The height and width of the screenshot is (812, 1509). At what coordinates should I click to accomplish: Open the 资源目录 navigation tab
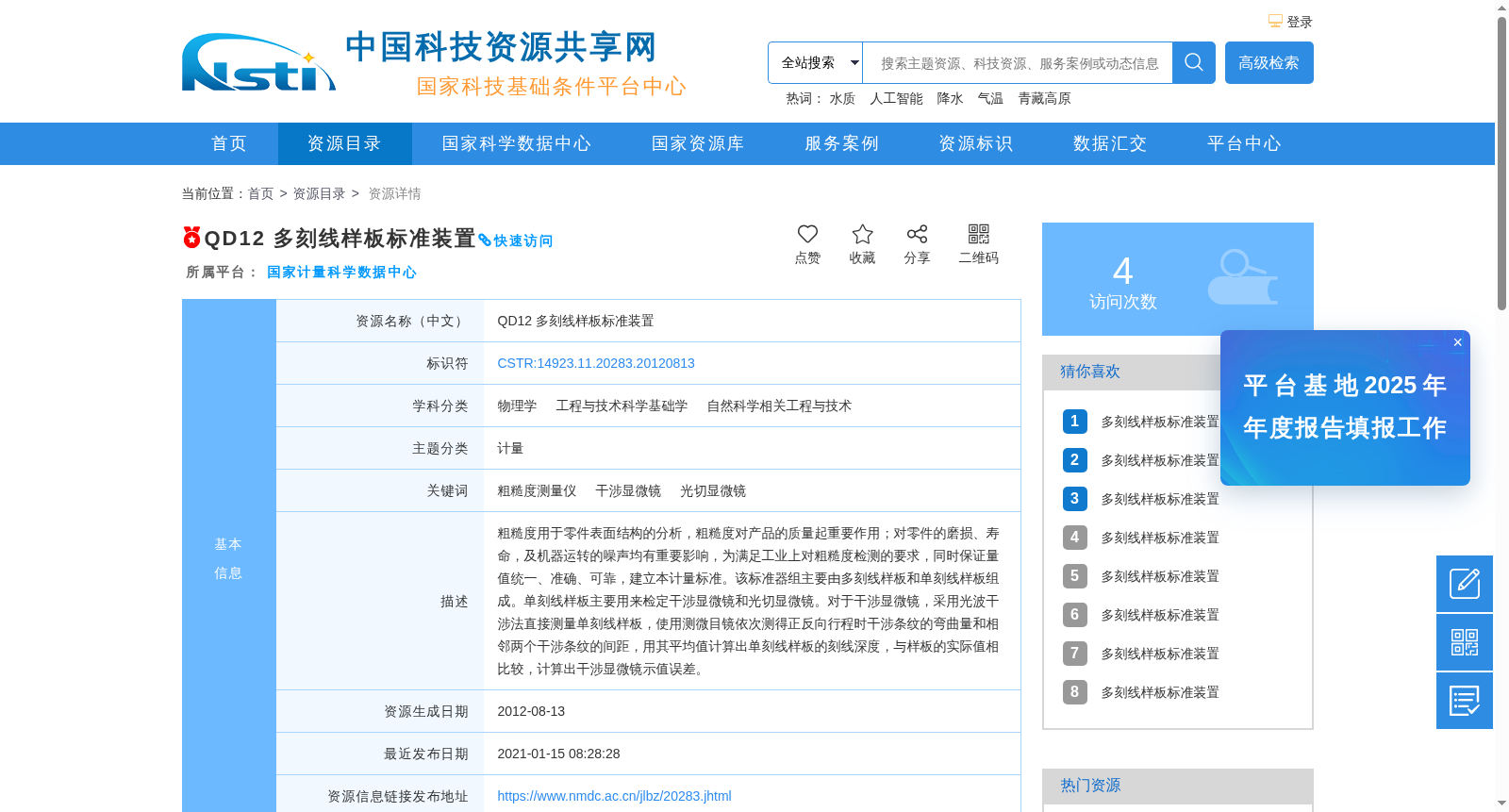[x=344, y=143]
